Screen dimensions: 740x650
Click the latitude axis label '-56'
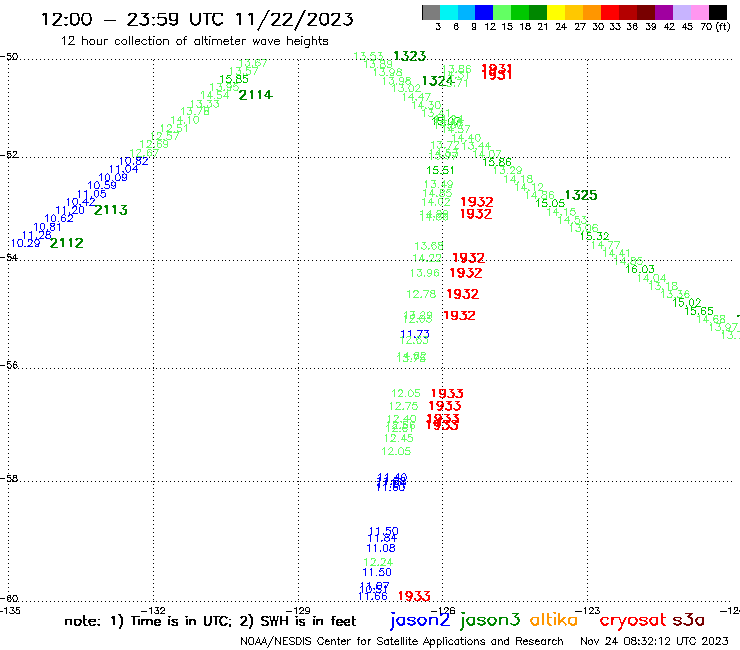9,365
